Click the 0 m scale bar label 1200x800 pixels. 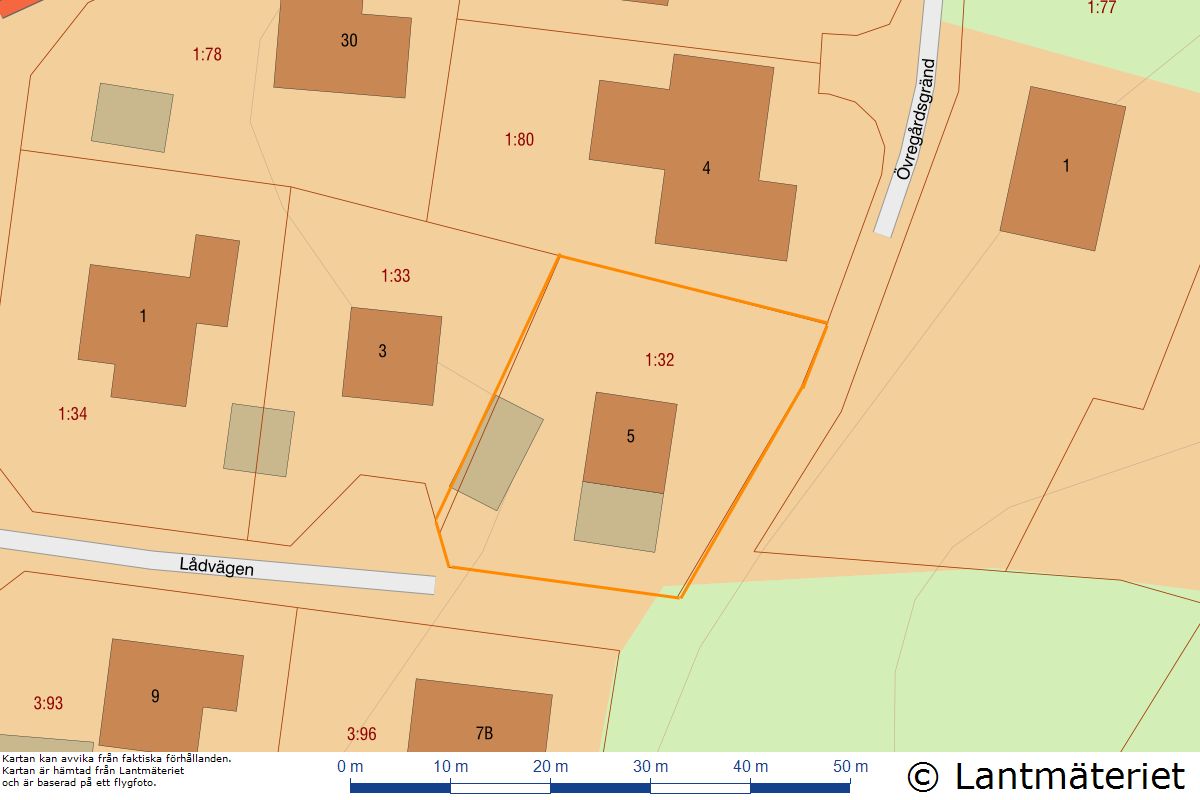pos(350,767)
